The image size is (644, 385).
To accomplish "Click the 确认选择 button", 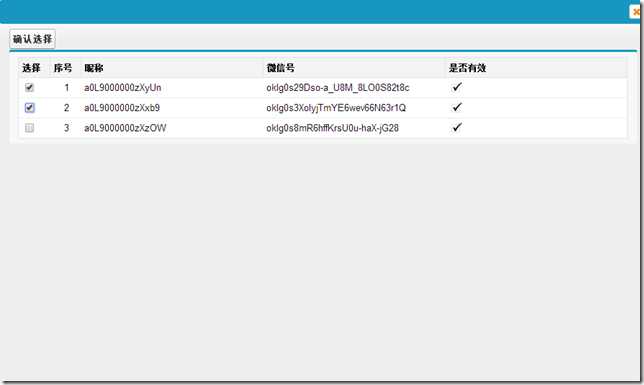I will pos(32,39).
